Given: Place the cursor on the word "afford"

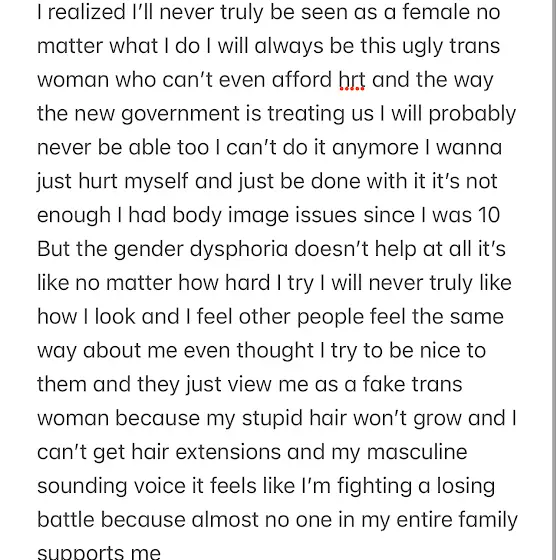Looking at the screenshot, I should (302, 80).
